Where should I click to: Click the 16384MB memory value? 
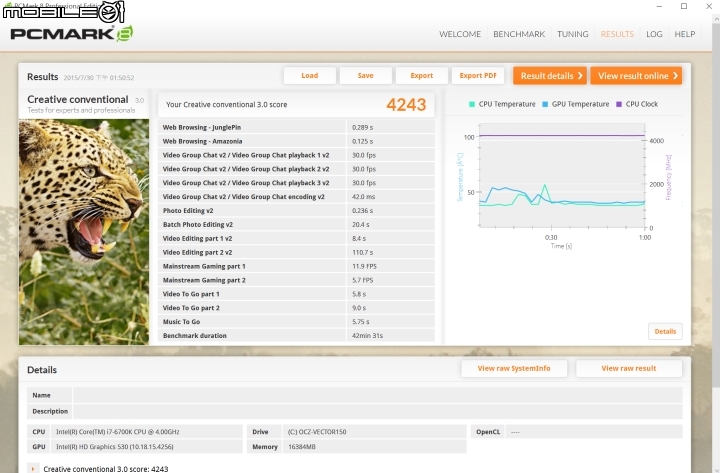pos(302,446)
